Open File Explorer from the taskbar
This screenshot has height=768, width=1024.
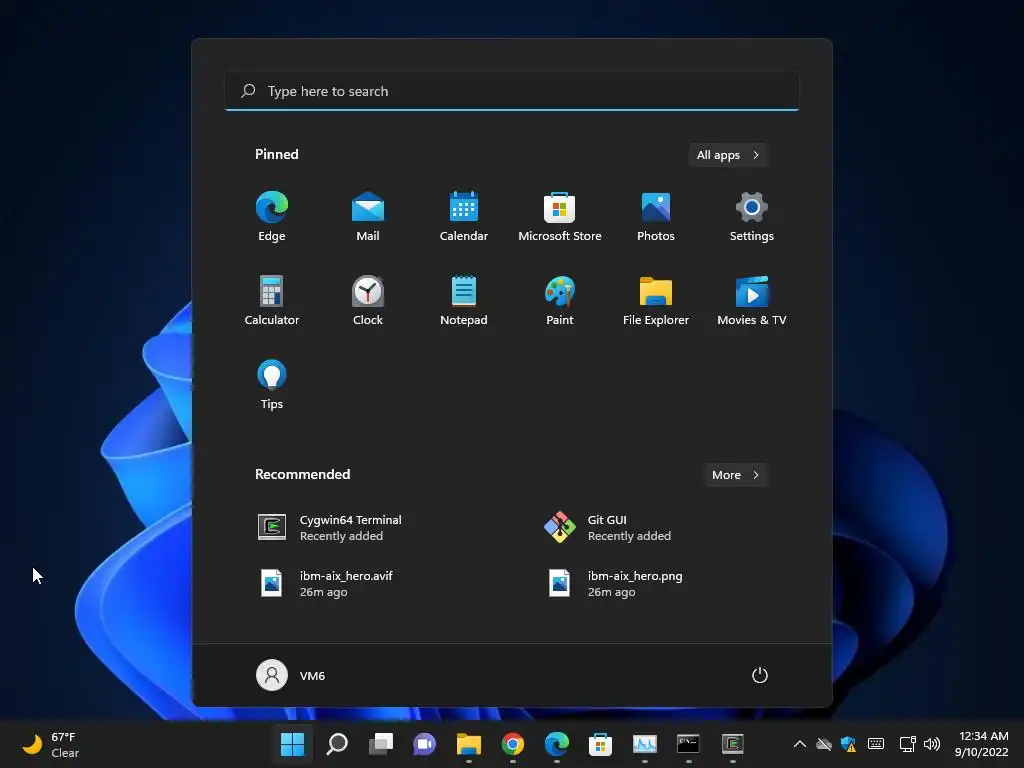pos(469,744)
